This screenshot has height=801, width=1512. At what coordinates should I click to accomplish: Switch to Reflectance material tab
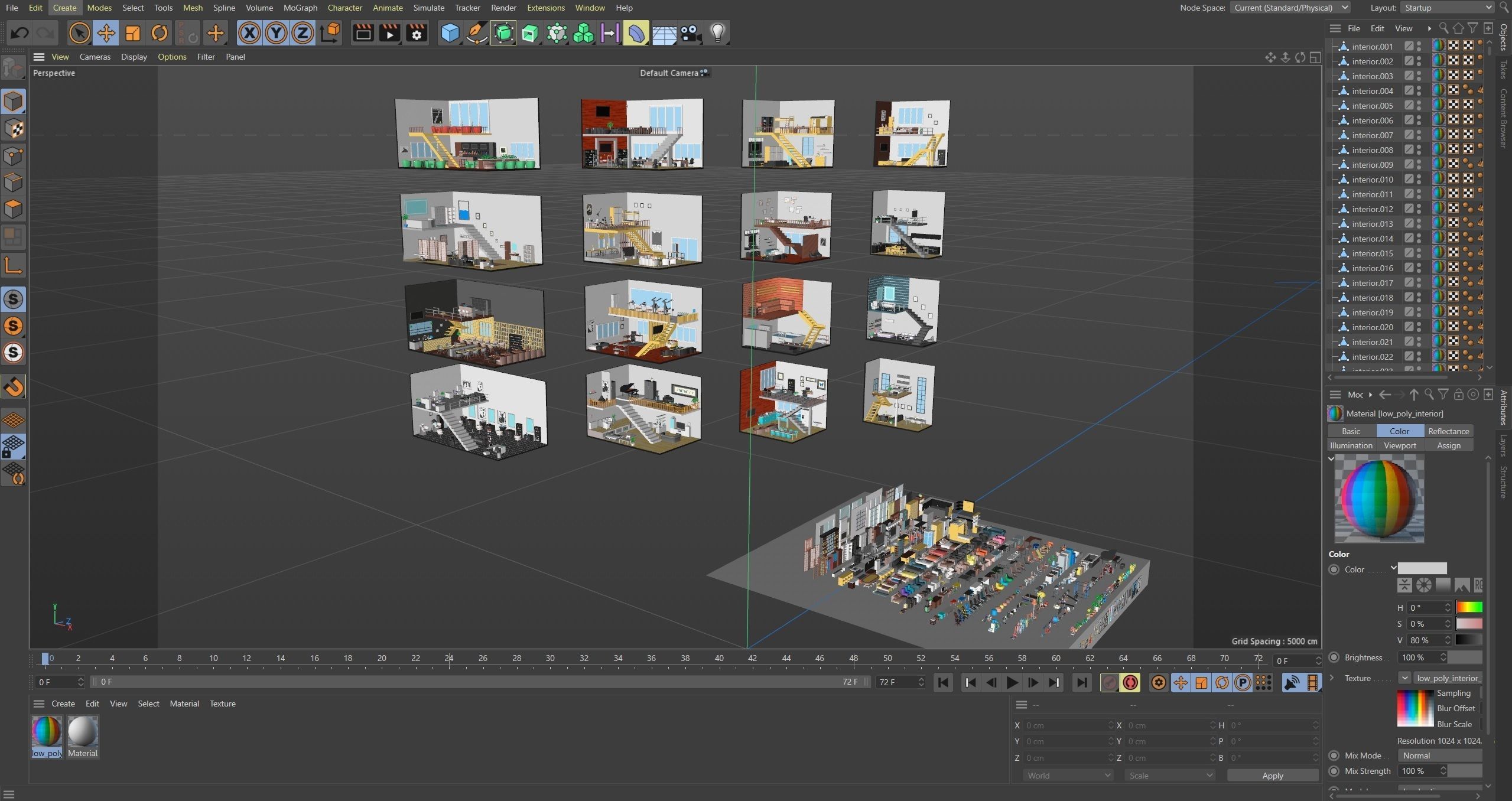1448,431
